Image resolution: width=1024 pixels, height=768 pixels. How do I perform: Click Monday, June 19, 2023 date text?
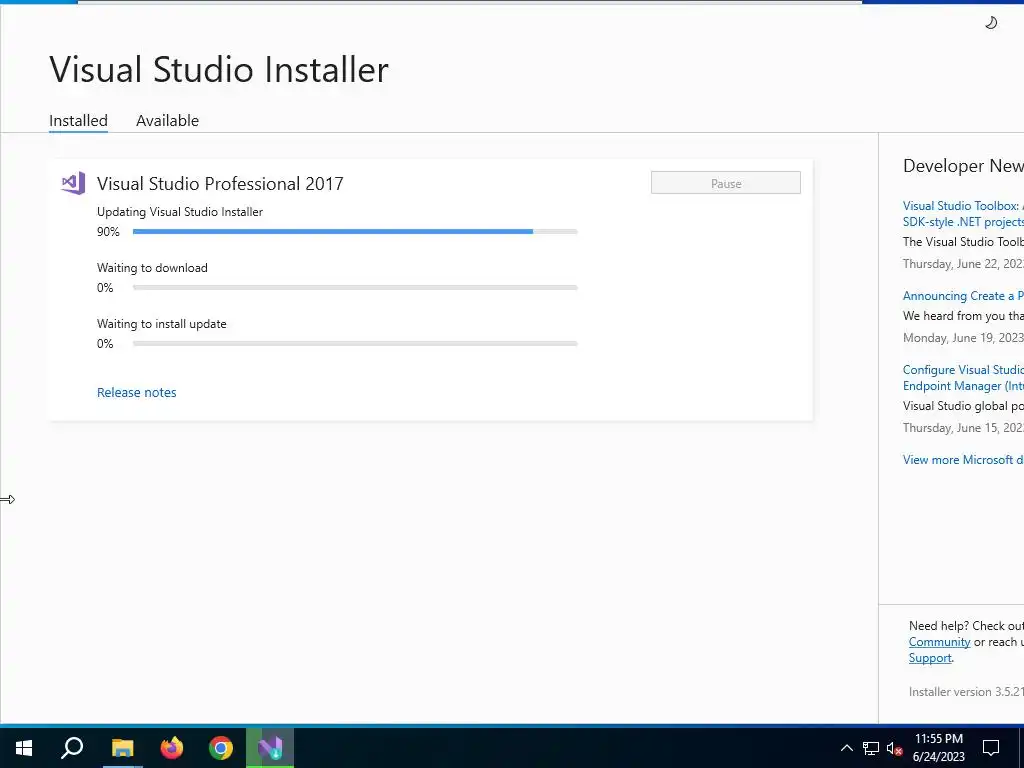963,338
